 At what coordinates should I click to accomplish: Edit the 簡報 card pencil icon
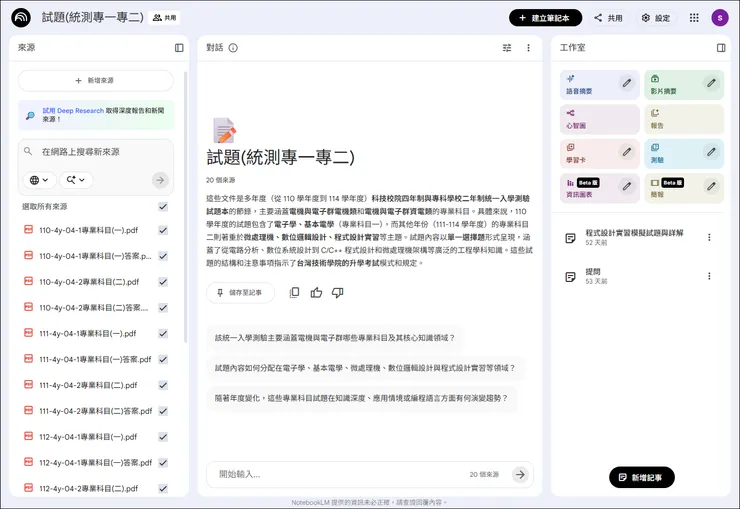click(x=711, y=186)
